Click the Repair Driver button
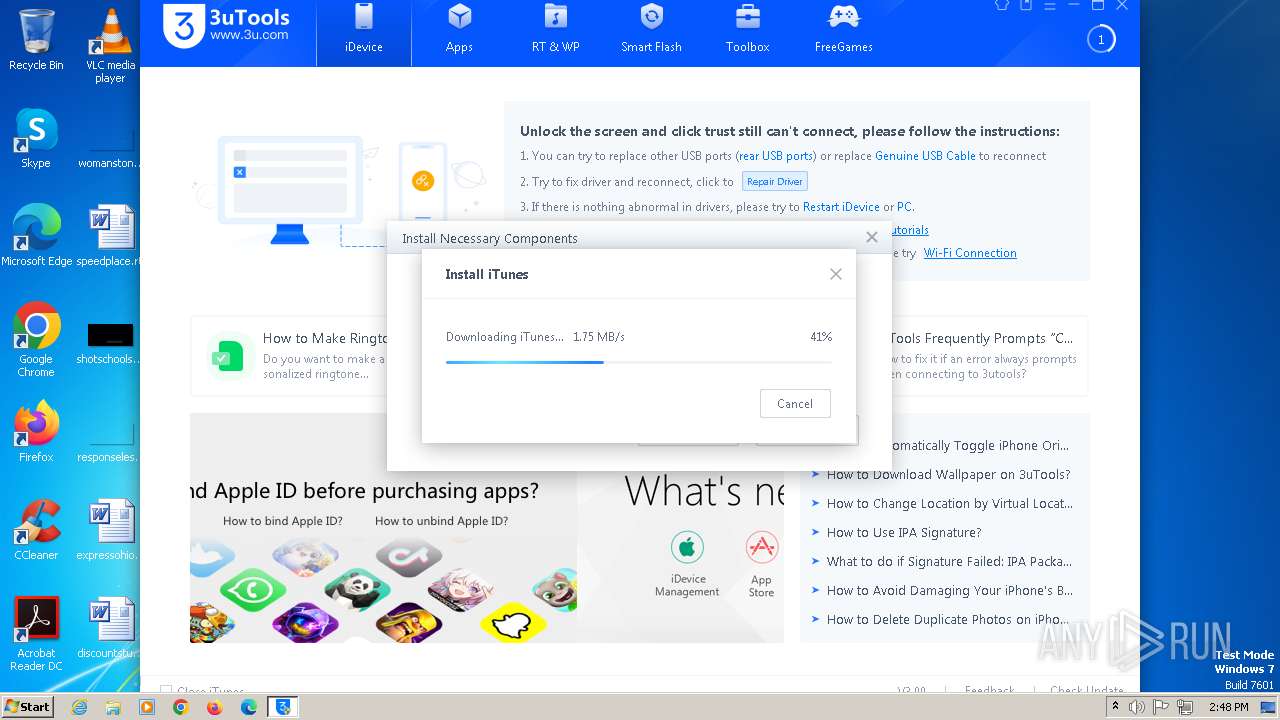Image resolution: width=1280 pixels, height=720 pixels. coord(774,182)
